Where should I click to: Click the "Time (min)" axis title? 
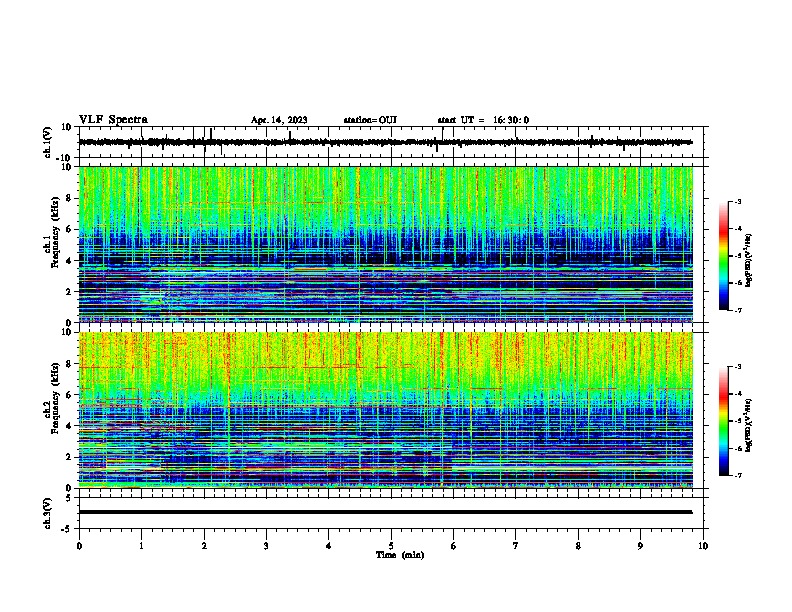pyautogui.click(x=400, y=555)
